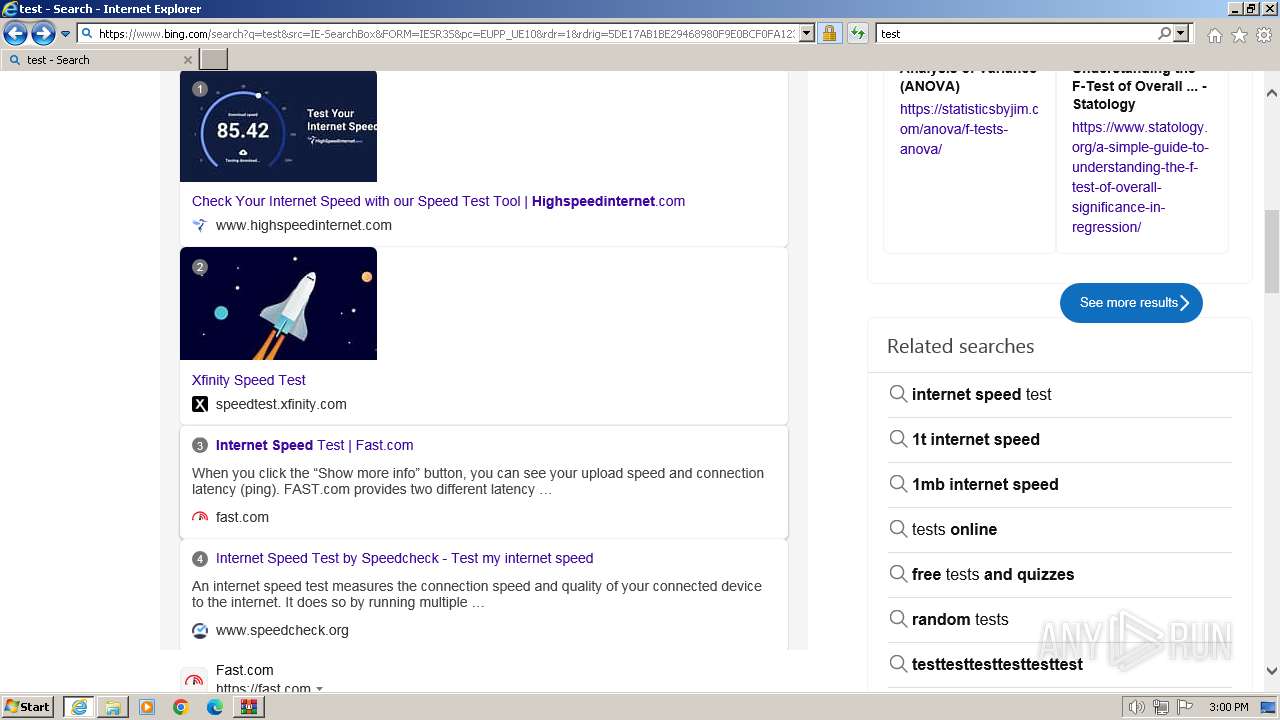
Task: Click the address bar URL field
Action: pyautogui.click(x=446, y=33)
